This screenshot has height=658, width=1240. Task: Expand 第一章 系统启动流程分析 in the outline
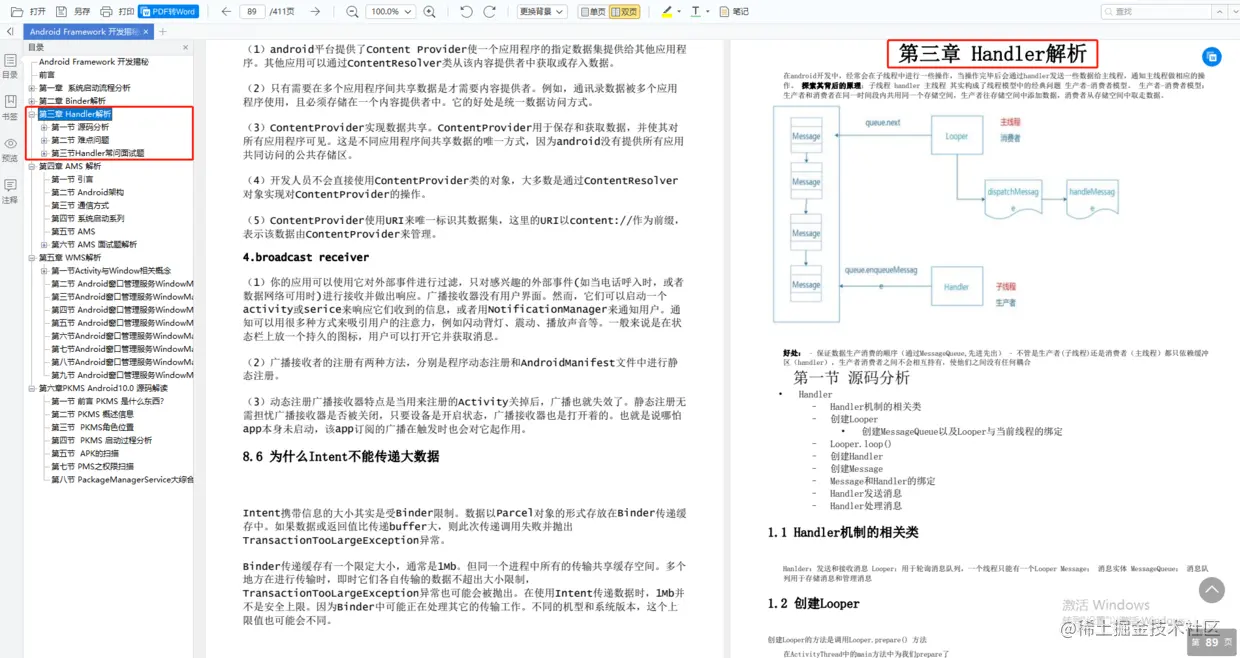click(x=32, y=88)
